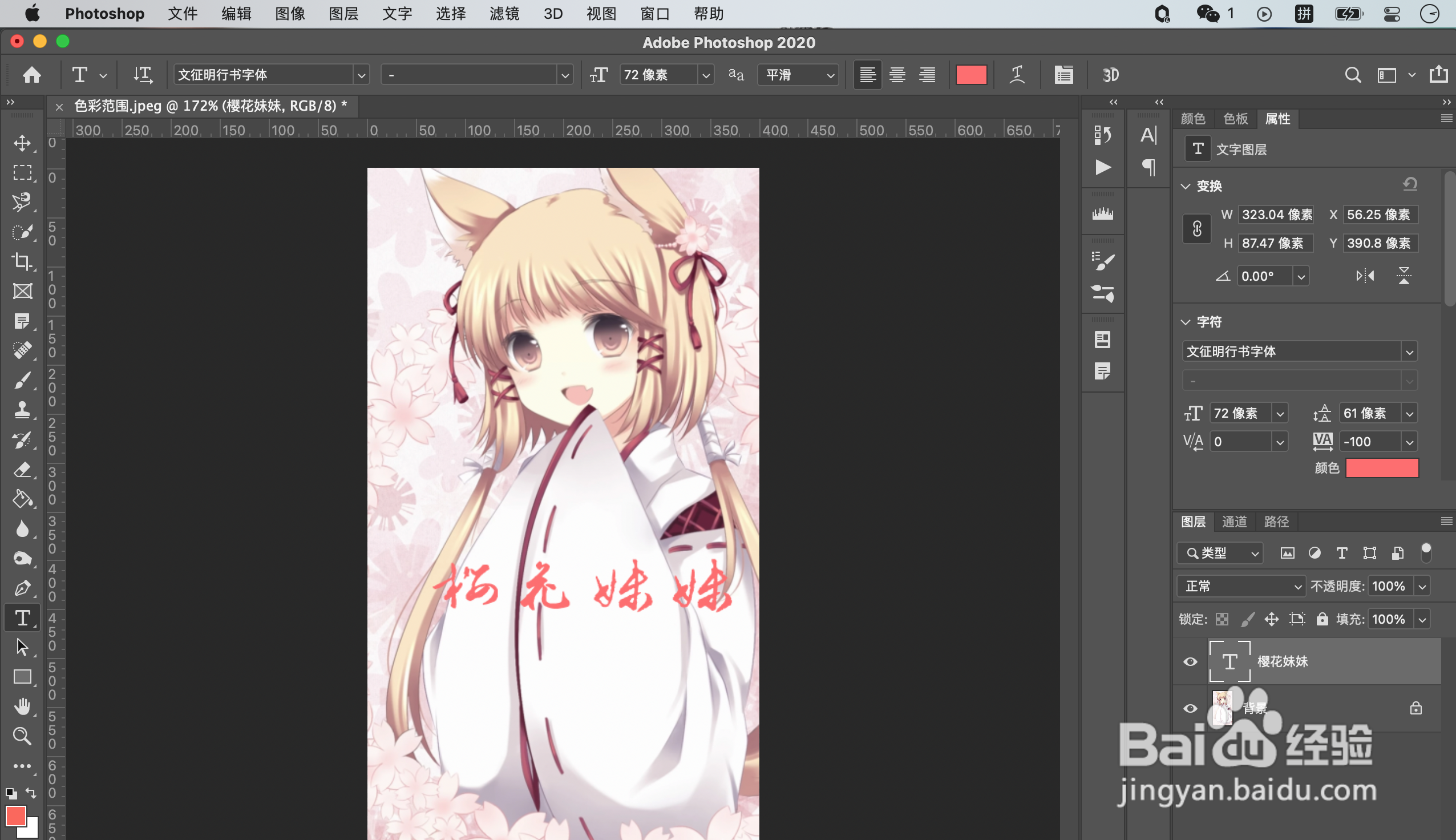
Task: Open Character and Paragraph panels toggle
Action: click(1063, 74)
